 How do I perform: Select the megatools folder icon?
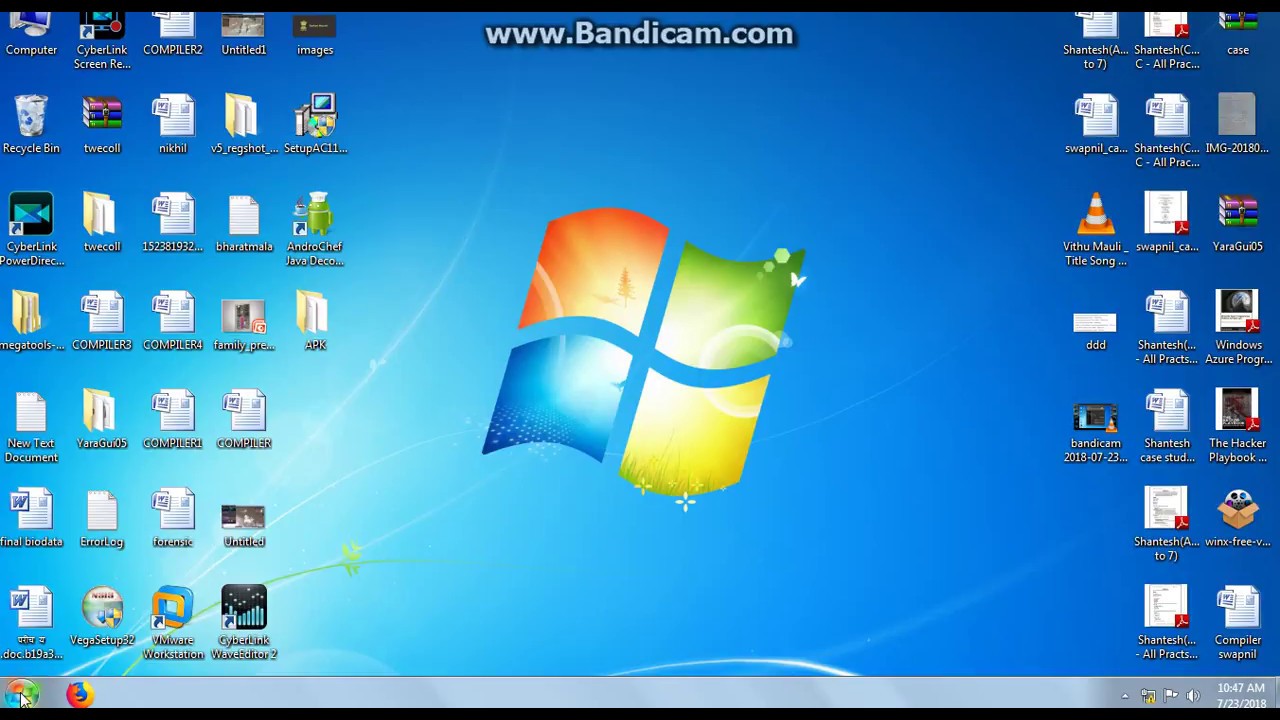coord(31,320)
